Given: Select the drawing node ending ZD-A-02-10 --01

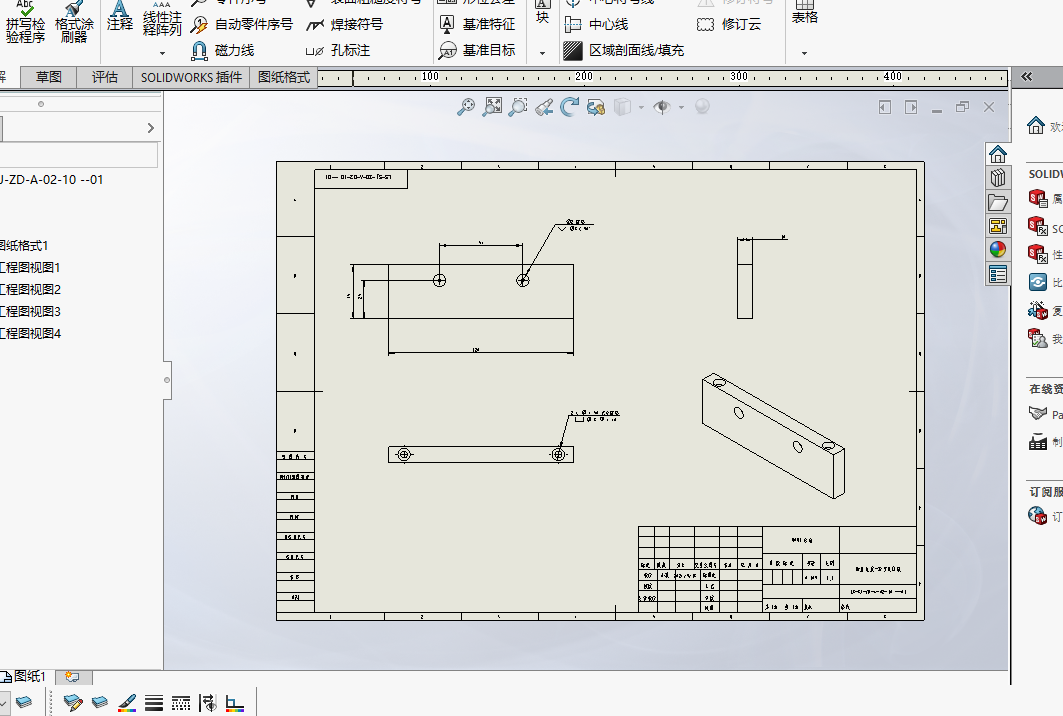Looking at the screenshot, I should pyautogui.click(x=52, y=180).
